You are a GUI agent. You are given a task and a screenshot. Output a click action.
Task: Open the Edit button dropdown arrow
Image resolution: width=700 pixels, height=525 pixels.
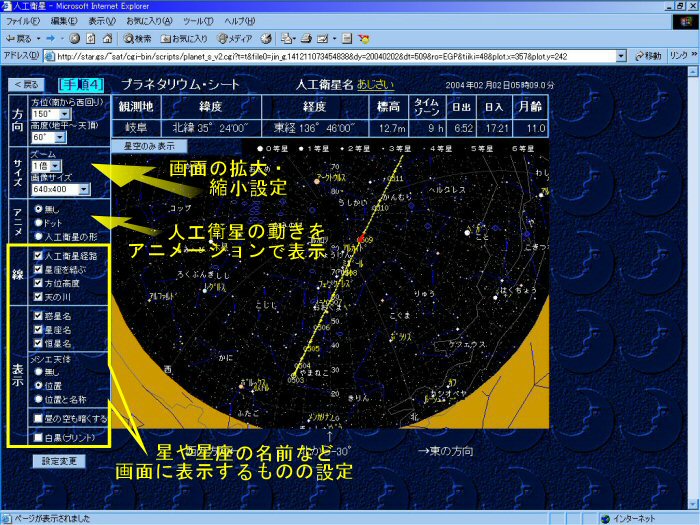334,39
